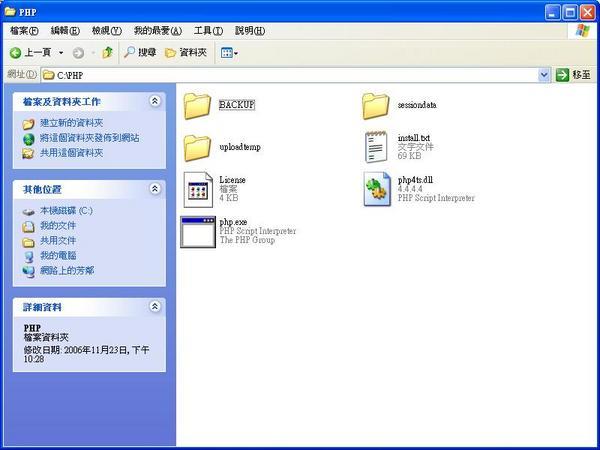Go back with the green Back arrow
The width and height of the screenshot is (600, 450).
[15, 53]
